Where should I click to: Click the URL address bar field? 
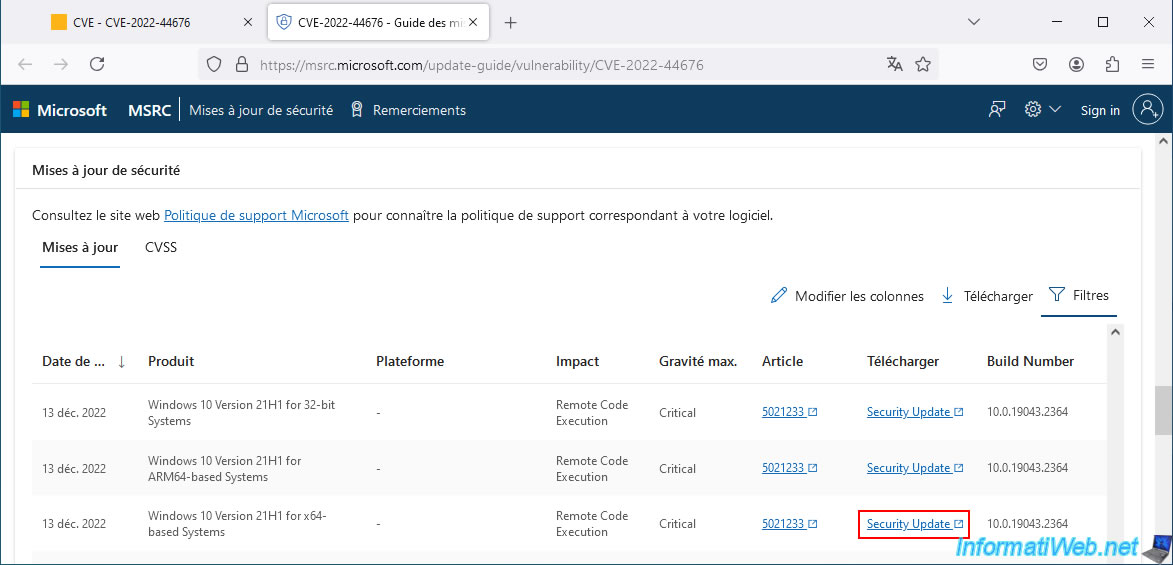[560, 65]
